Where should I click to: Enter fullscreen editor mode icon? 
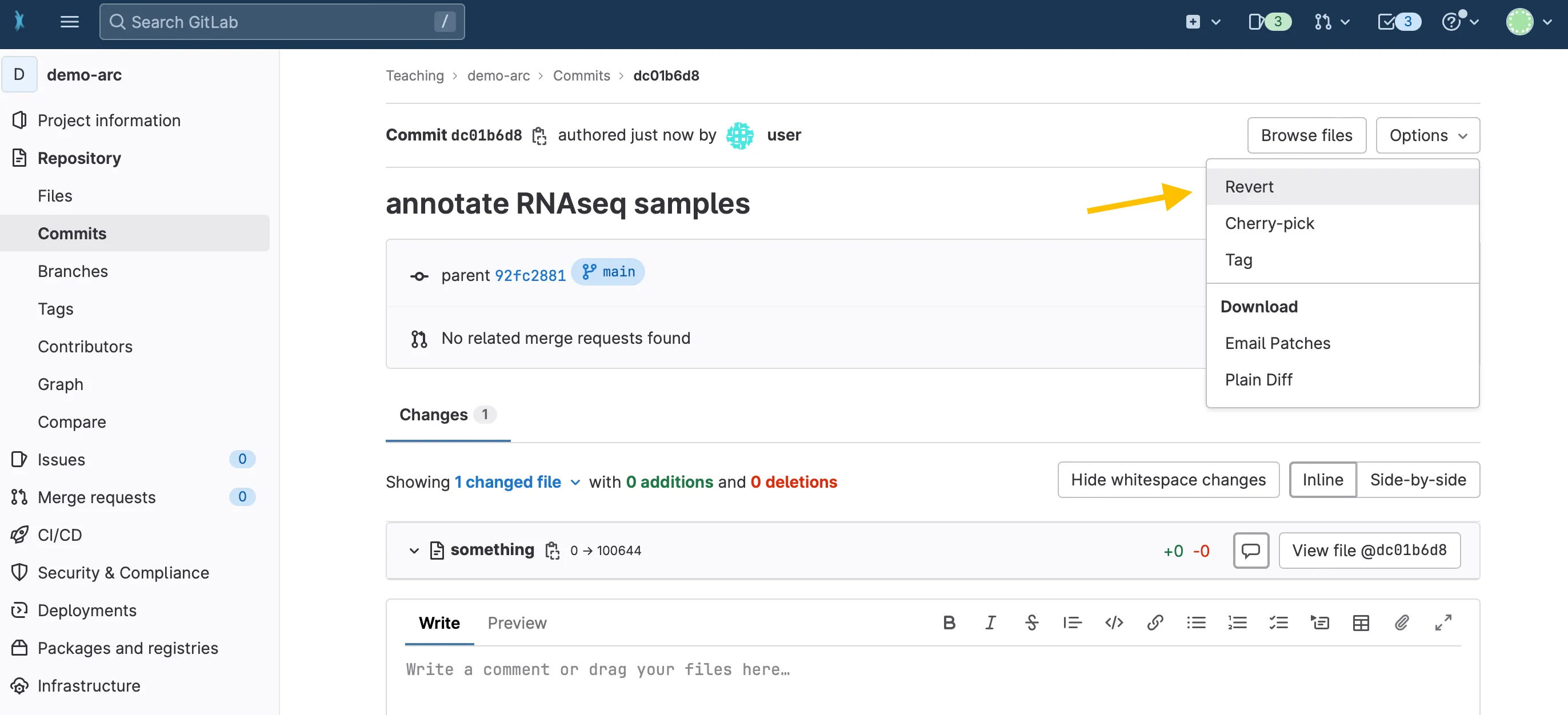pos(1443,622)
